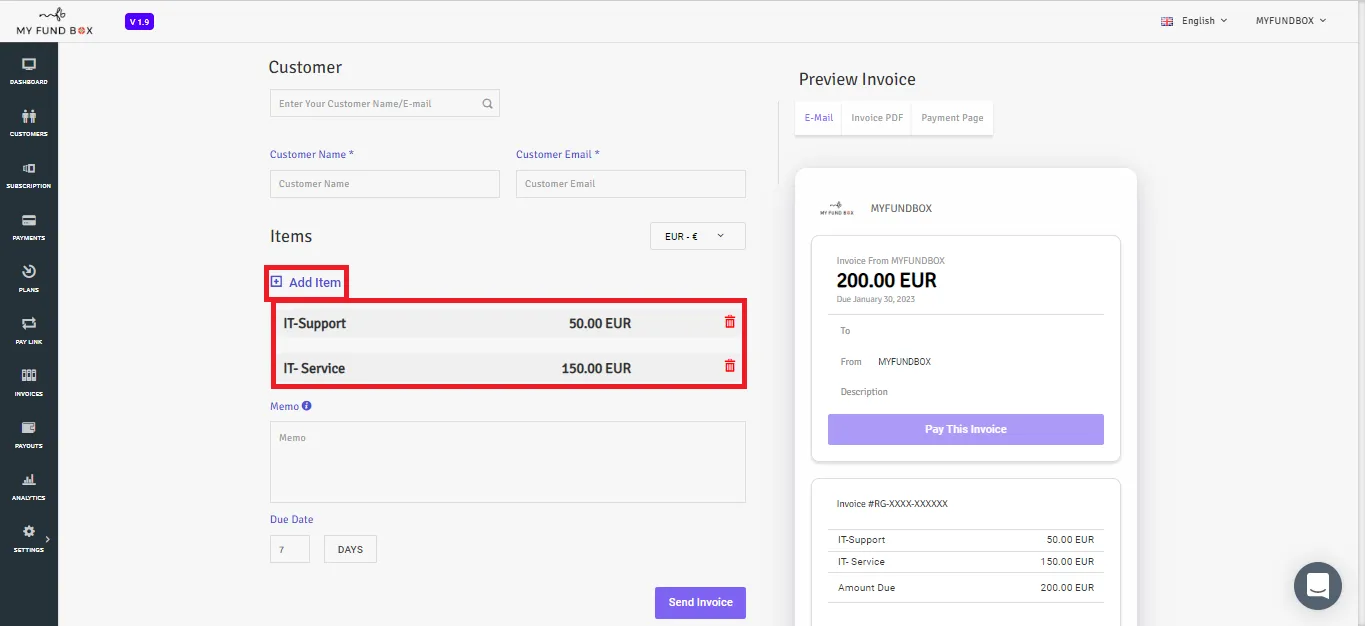The width and height of the screenshot is (1365, 626).
Task: Select the IT- Service item row name
Action: (x=314, y=368)
